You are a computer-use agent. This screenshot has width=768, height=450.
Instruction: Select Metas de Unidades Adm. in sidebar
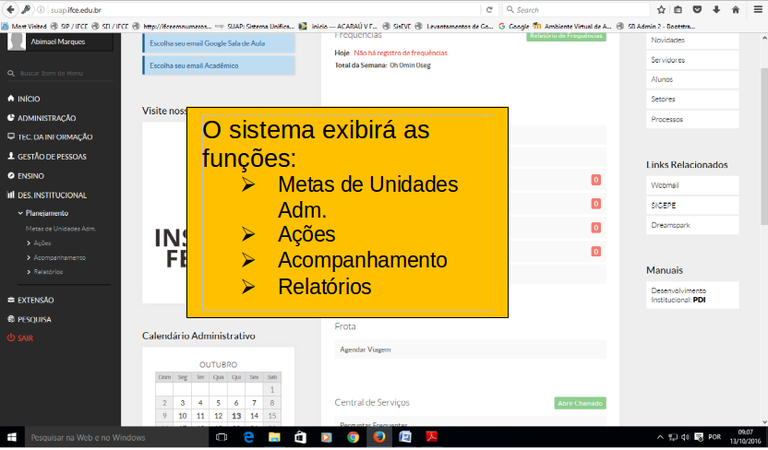(x=61, y=229)
